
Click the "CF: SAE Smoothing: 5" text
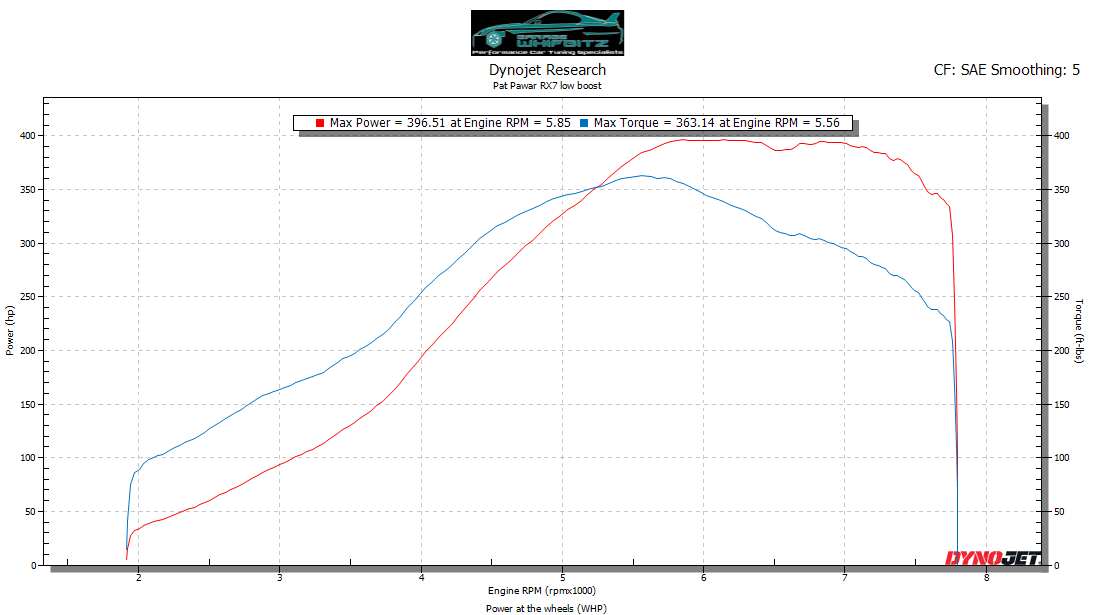pos(1006,70)
